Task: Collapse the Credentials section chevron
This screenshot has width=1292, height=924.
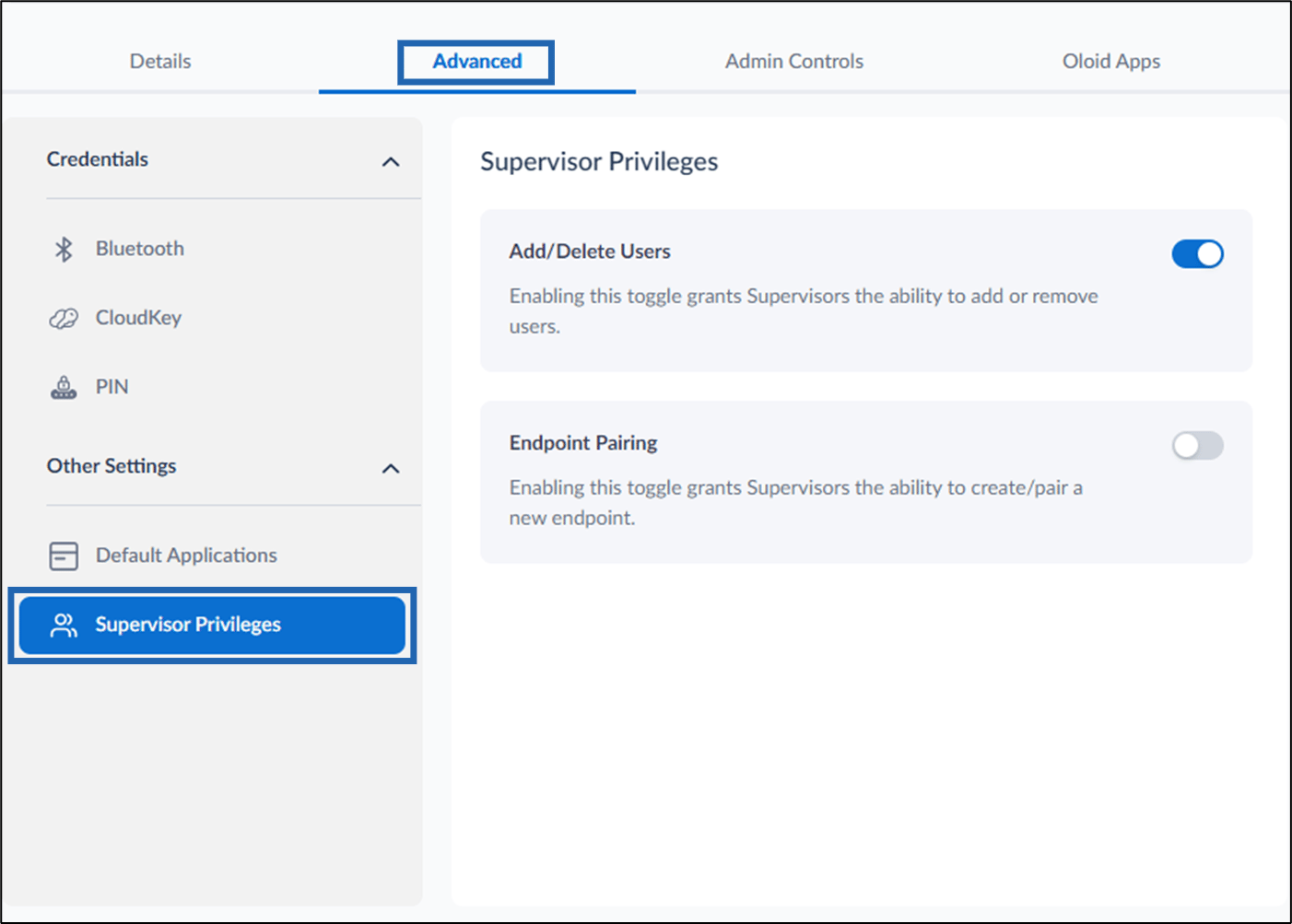Action: pos(391,162)
